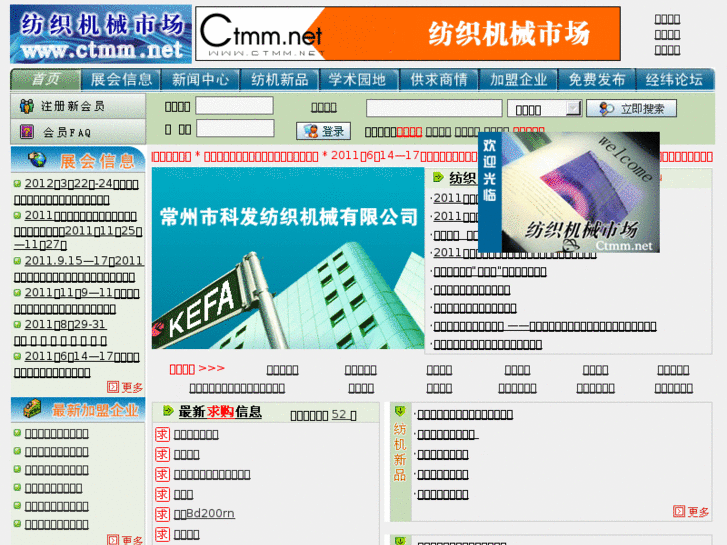Click the 欢迎光临 welcome floating ad

(568, 192)
